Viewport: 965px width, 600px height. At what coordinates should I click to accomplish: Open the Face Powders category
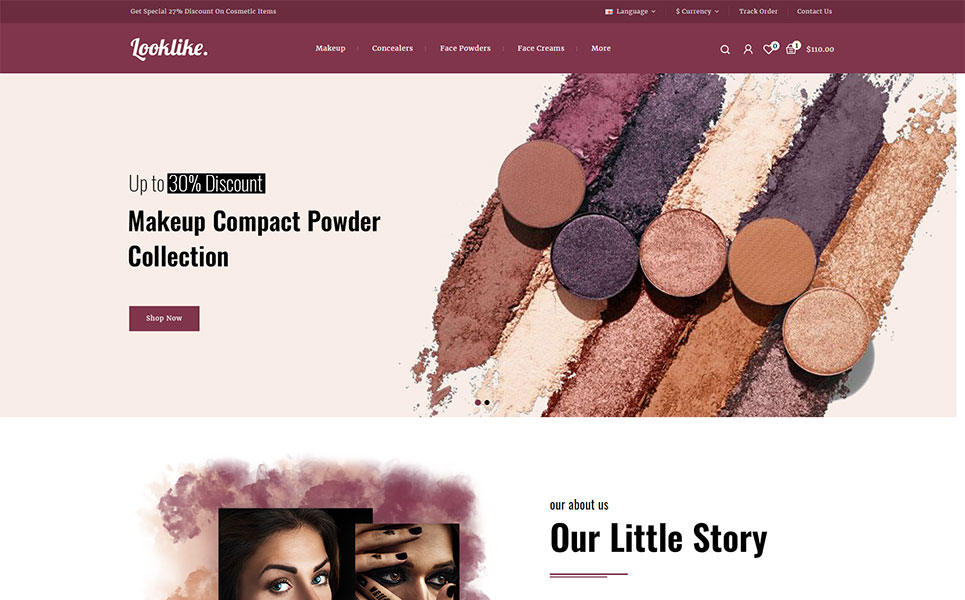point(465,48)
